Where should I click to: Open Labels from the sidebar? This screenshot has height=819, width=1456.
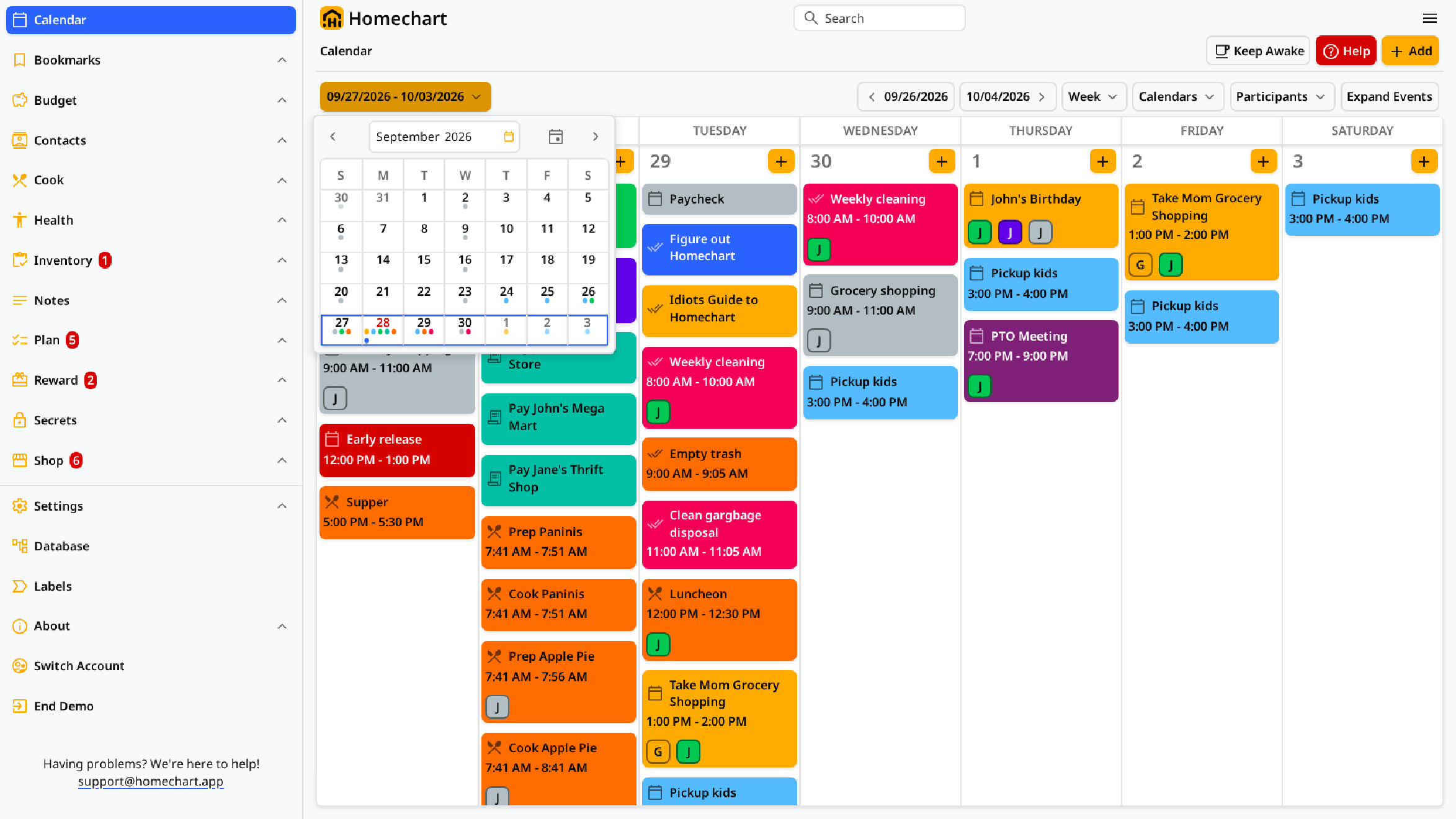[151, 586]
